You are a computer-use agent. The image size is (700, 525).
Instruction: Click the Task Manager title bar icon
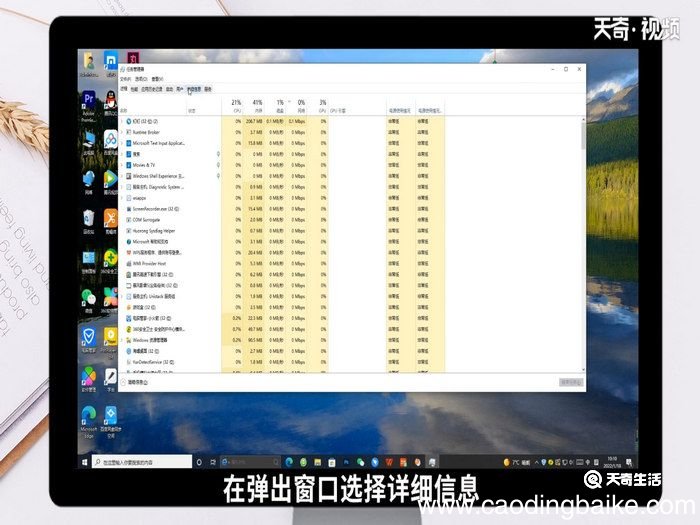coord(123,69)
